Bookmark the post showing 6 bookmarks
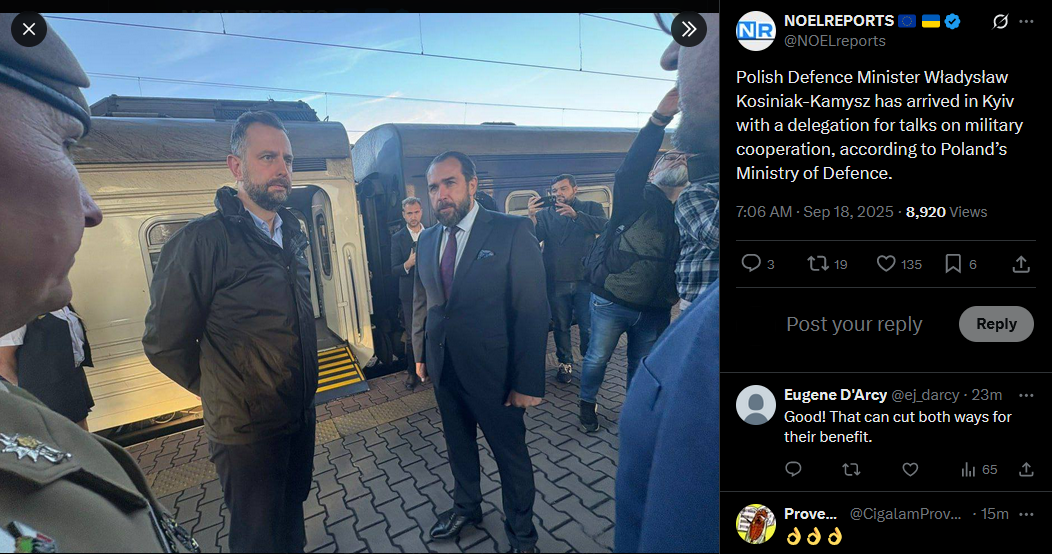 coord(961,264)
